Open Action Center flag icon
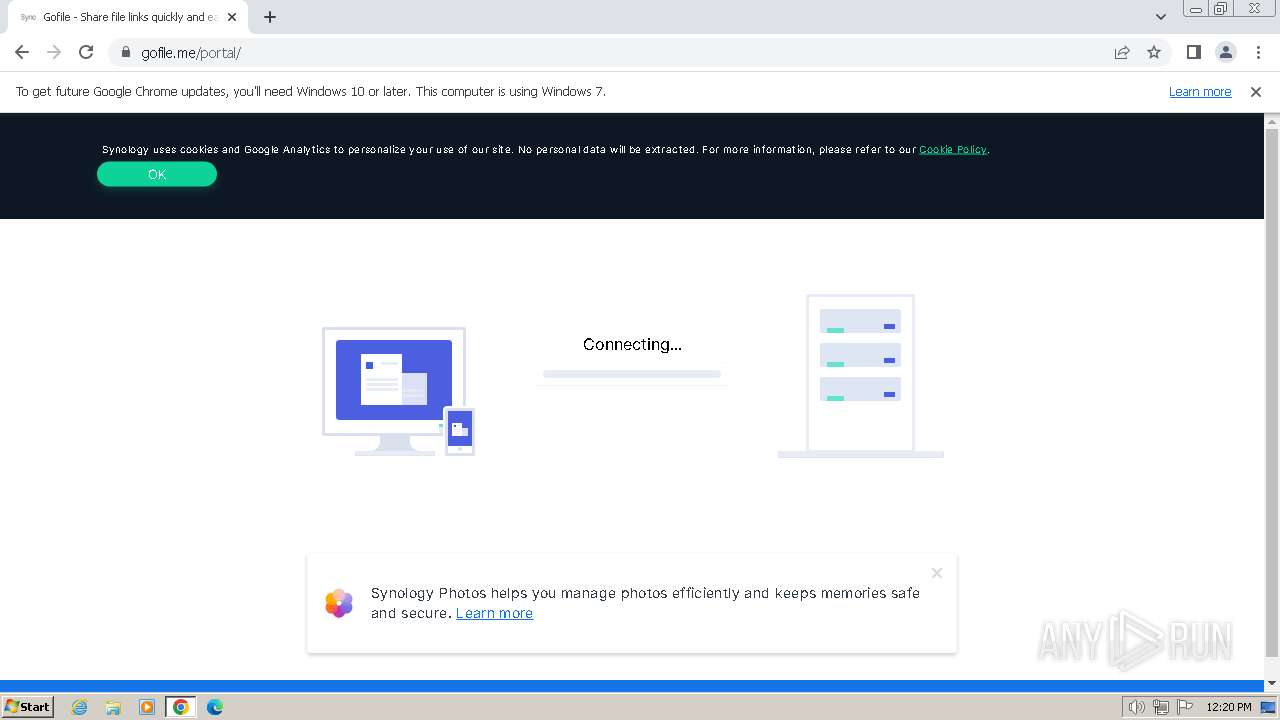The height and width of the screenshot is (720, 1280). pos(1186,707)
